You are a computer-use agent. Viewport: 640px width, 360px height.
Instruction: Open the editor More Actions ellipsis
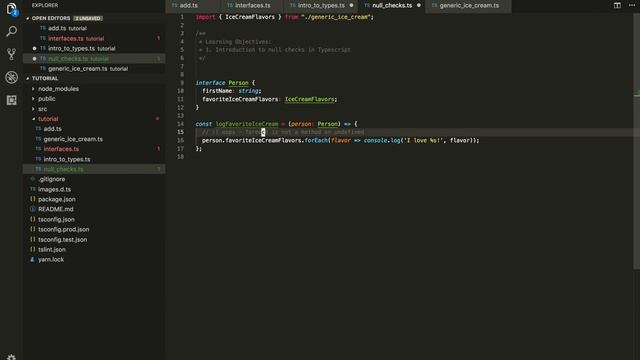click(x=632, y=5)
